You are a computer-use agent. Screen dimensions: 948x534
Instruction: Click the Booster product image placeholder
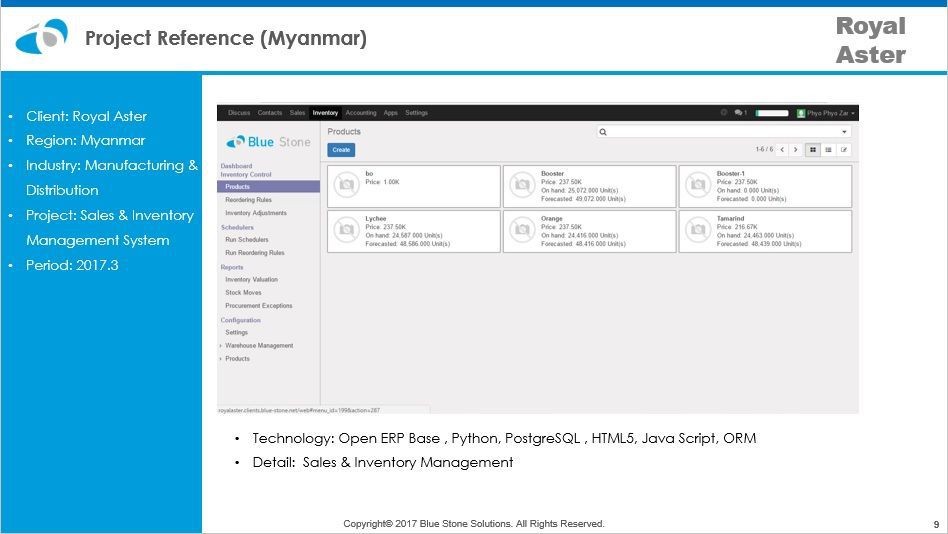coord(522,186)
